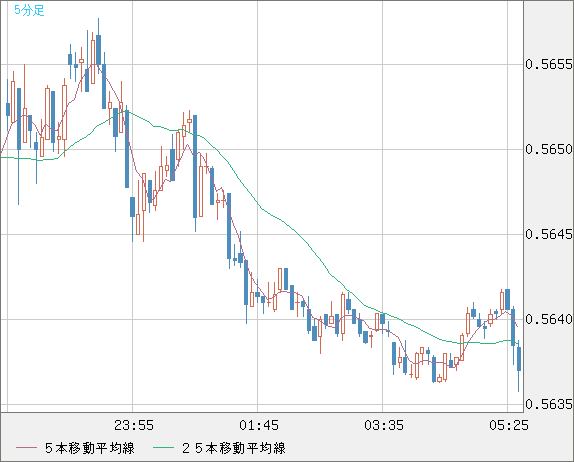Click the 03:35 time axis label
This screenshot has width=574, height=462.
[384, 425]
